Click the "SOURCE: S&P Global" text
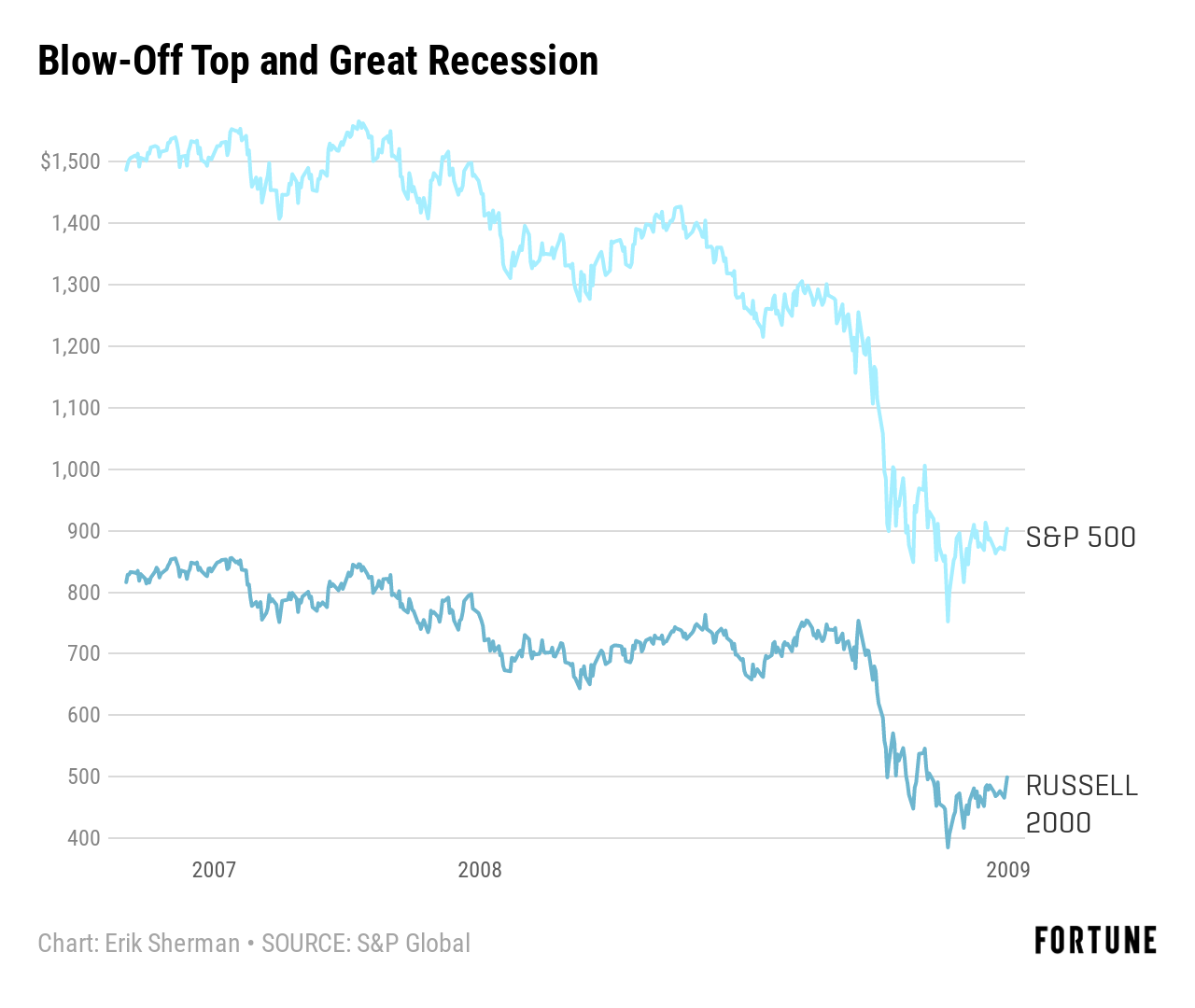 (x=366, y=944)
